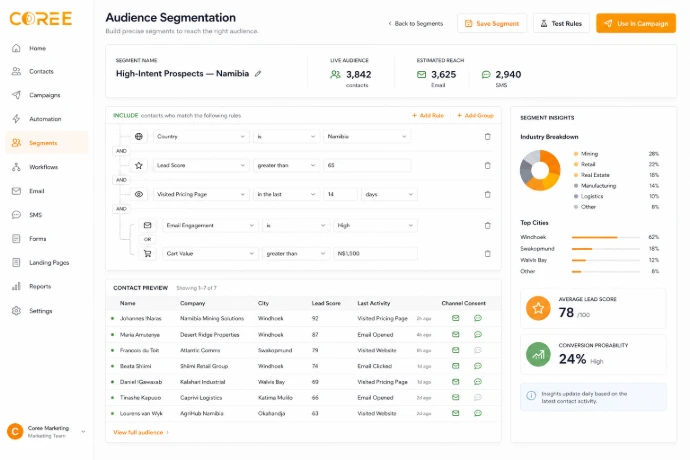The width and height of the screenshot is (690, 460).
Task: Click Add Rule
Action: coord(428,115)
